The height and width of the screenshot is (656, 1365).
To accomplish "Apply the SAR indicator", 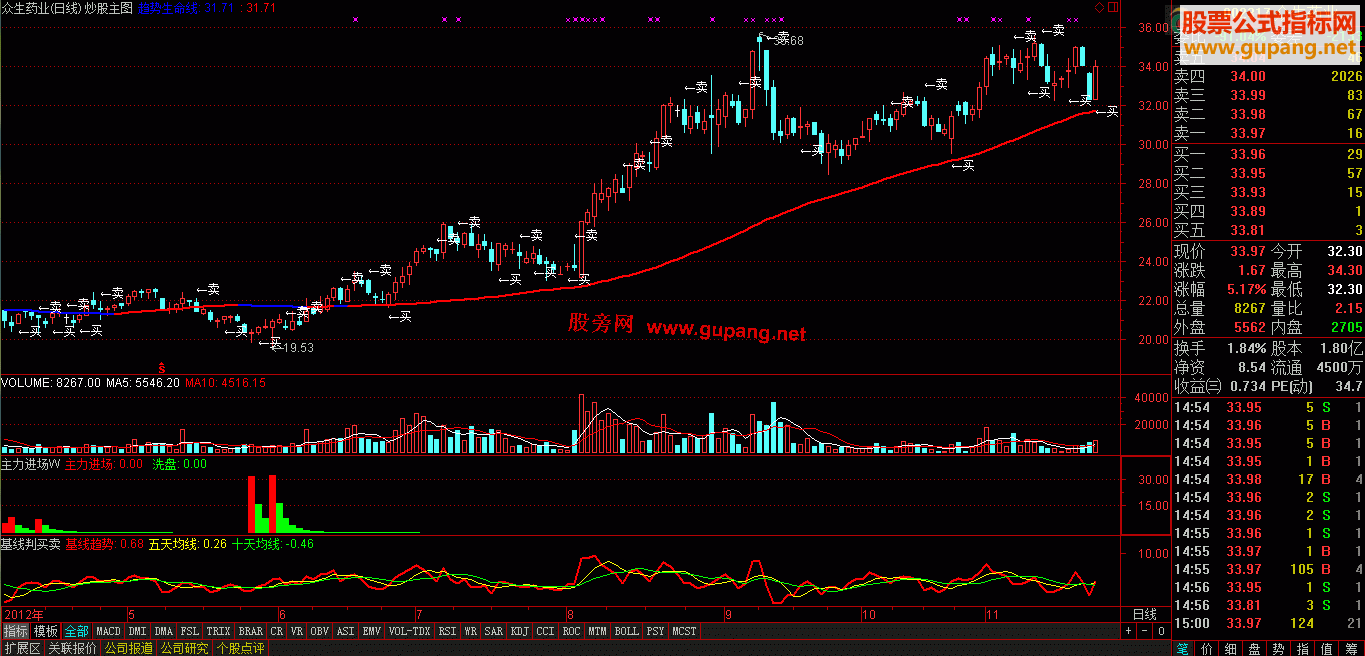I will [x=494, y=631].
